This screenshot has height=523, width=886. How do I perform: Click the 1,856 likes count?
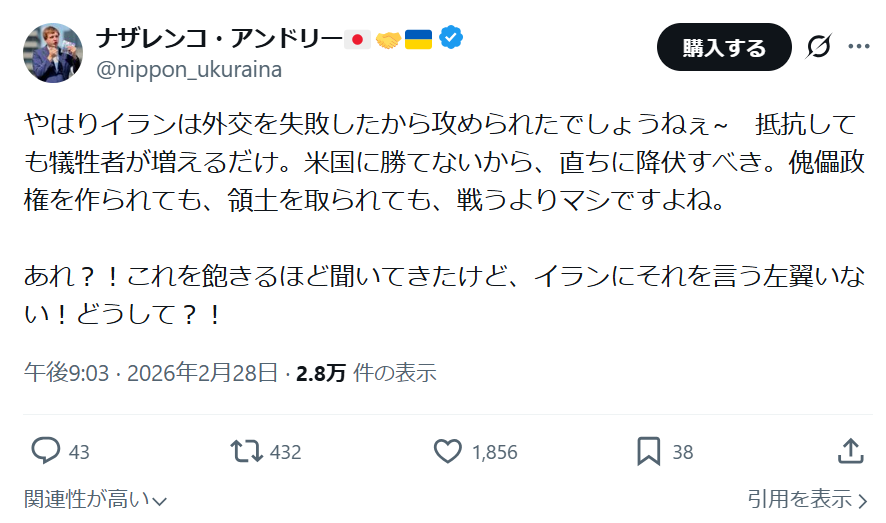tap(494, 452)
